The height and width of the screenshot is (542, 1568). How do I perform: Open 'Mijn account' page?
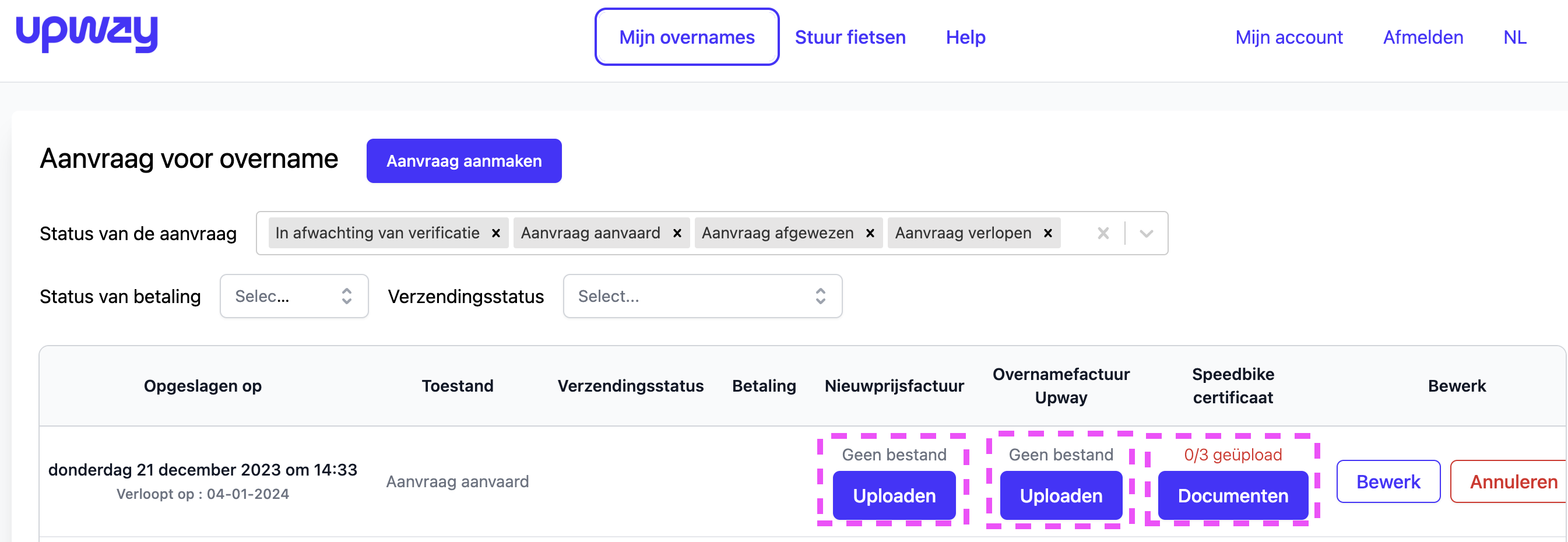coord(1289,37)
